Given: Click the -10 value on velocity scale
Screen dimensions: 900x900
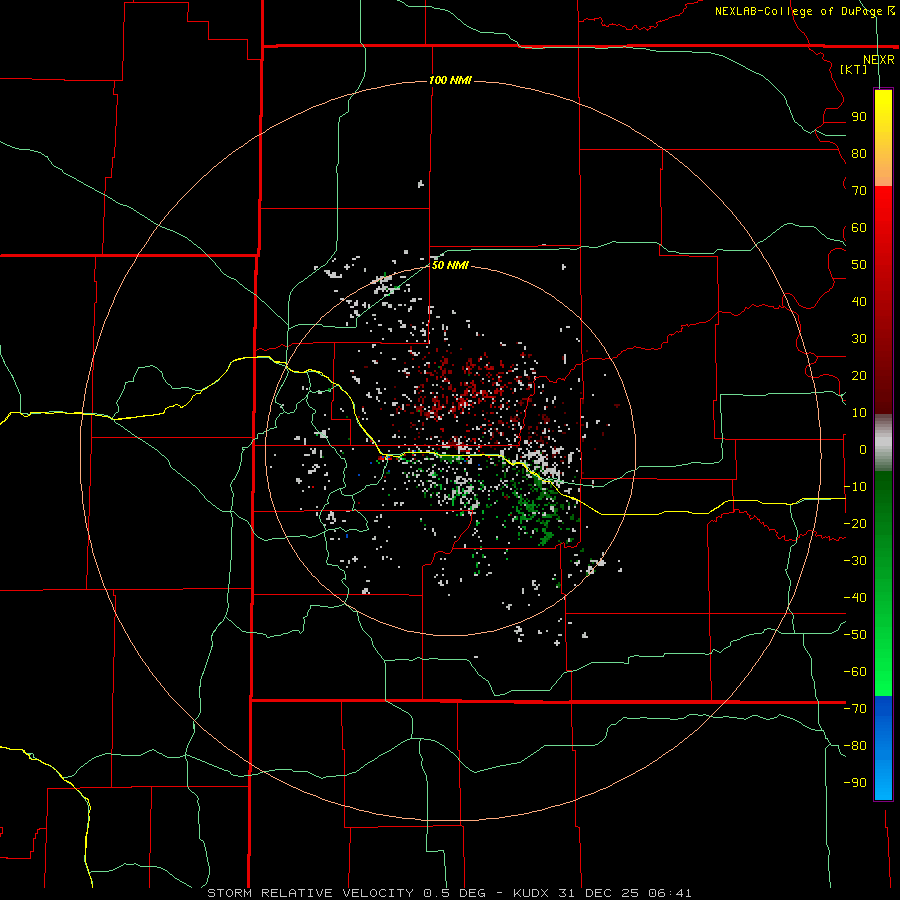Looking at the screenshot, I should [x=855, y=487].
